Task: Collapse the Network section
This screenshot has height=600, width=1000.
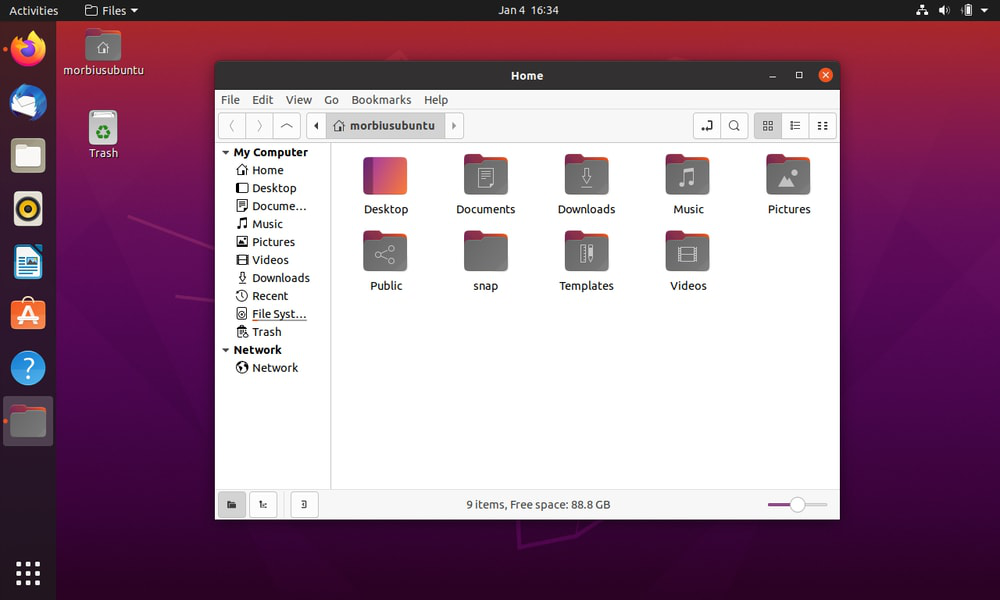Action: pos(226,350)
